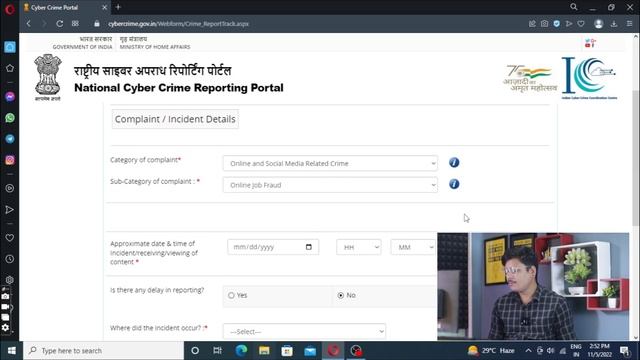Open sidebar flow send icon
The height and width of the screenshot is (360, 640).
coord(10,210)
